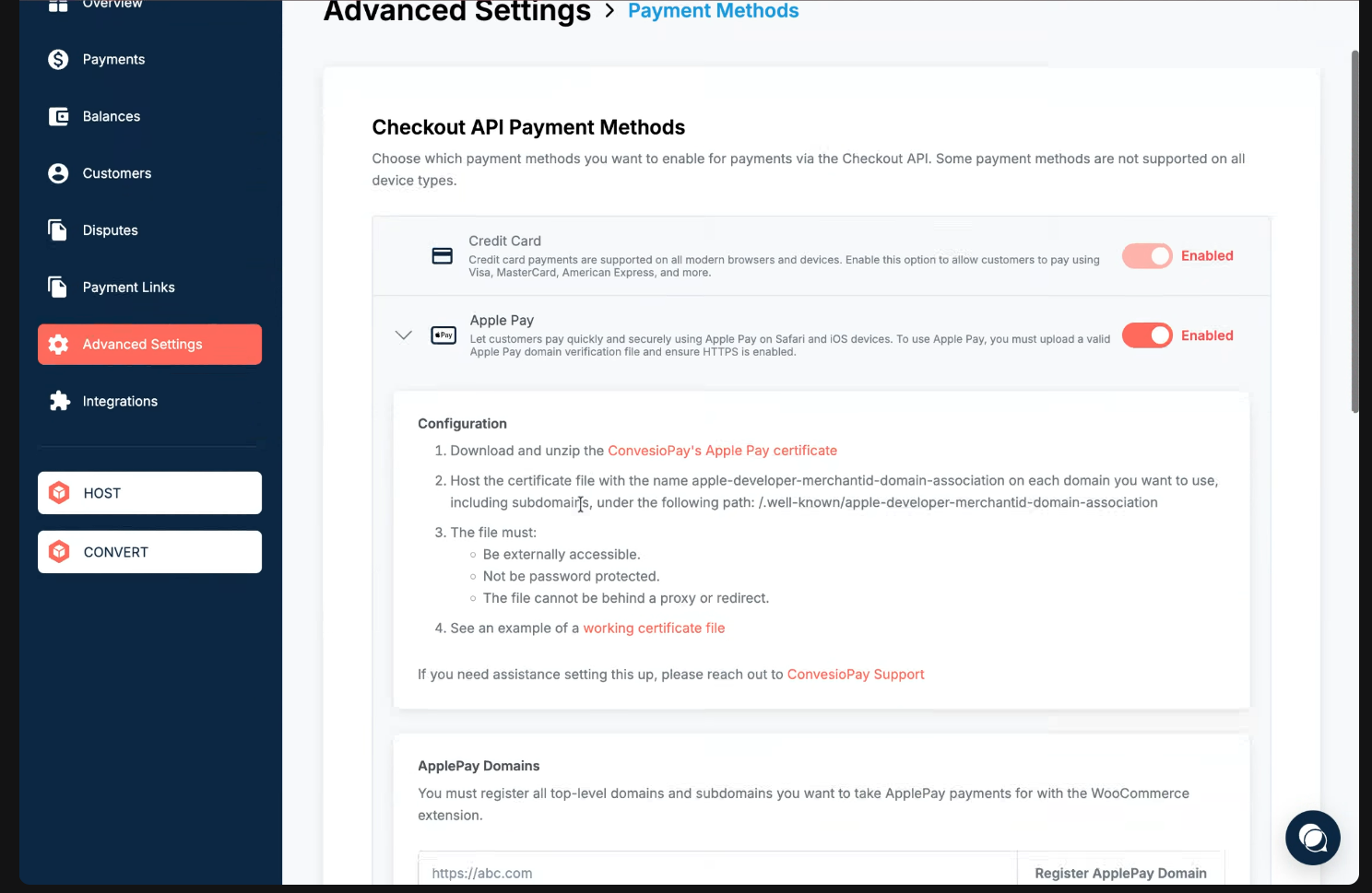Disable the Credit Card payment toggle
The width and height of the screenshot is (1372, 893).
coord(1146,256)
